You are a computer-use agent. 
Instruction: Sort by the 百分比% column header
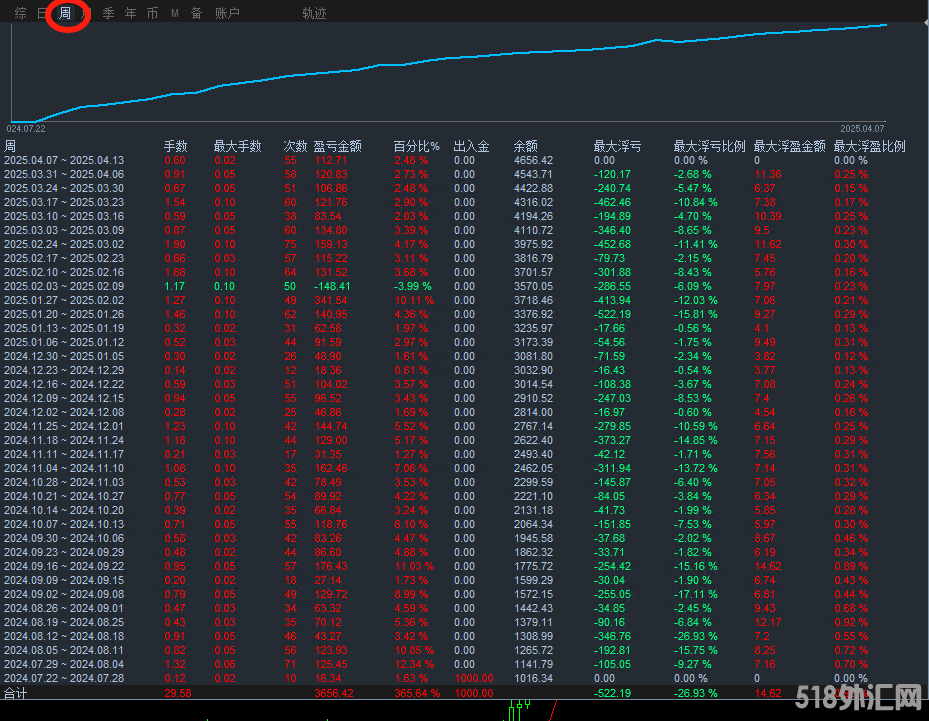point(416,146)
